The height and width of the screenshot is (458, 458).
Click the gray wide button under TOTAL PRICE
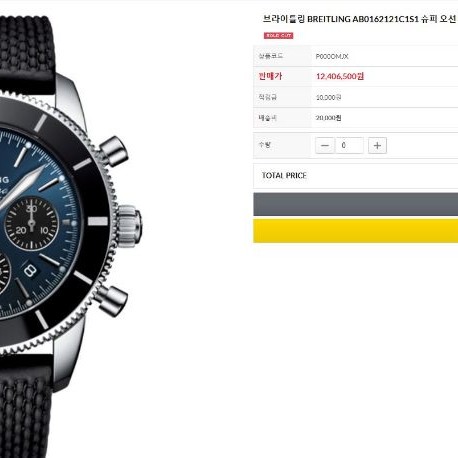pos(356,204)
